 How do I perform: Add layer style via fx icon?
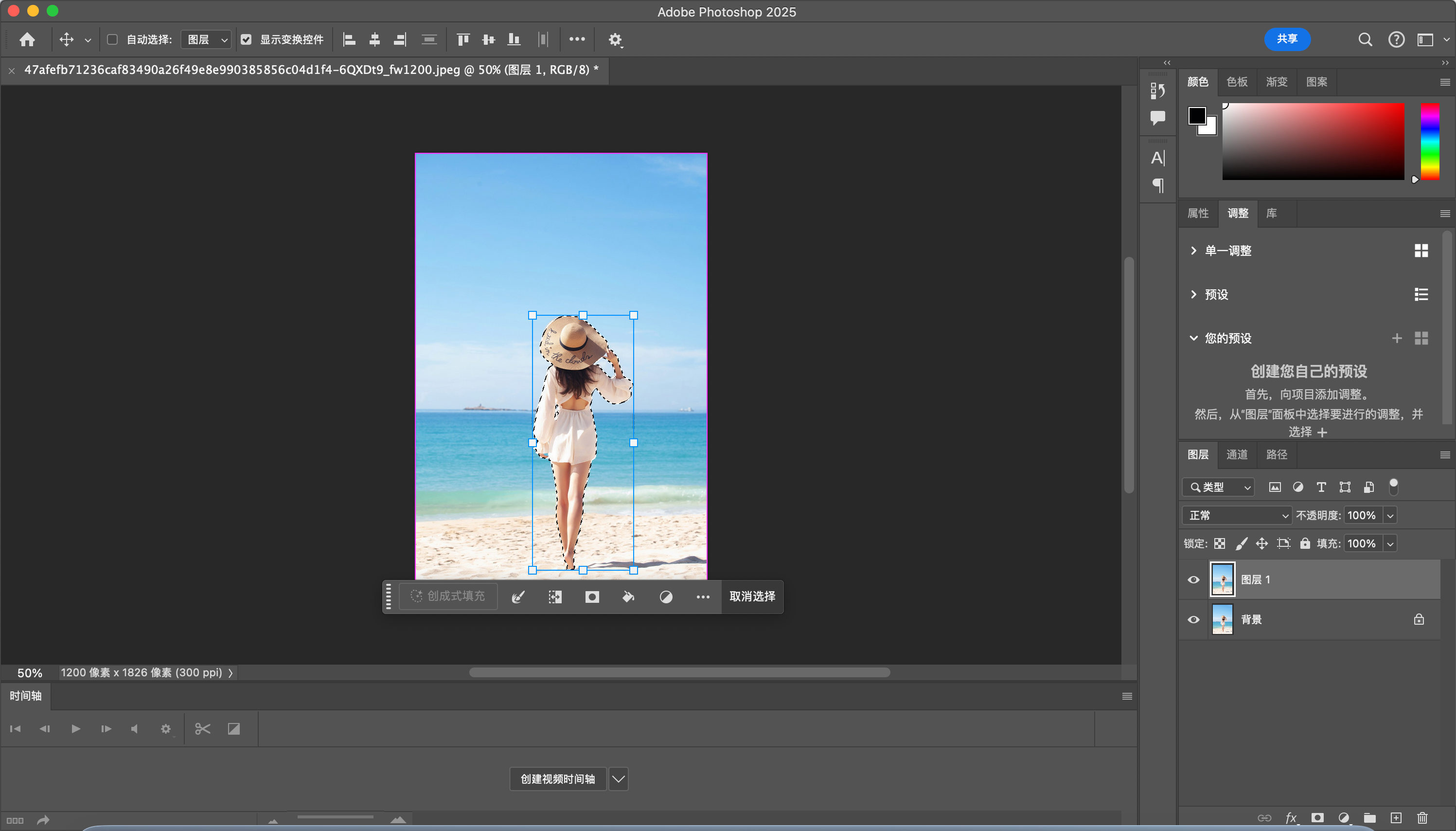(x=1291, y=818)
